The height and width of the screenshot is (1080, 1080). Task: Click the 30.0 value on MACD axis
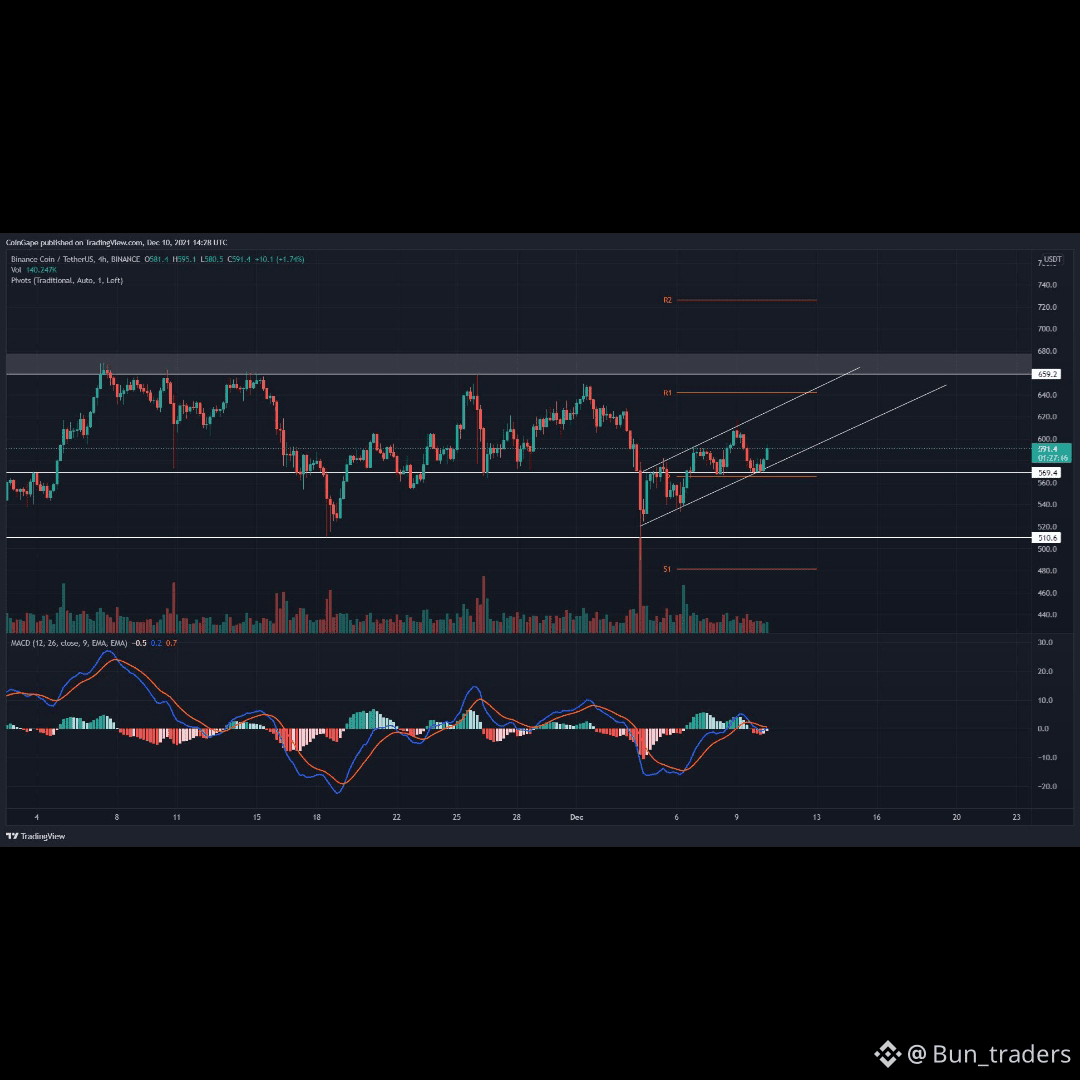point(1045,643)
